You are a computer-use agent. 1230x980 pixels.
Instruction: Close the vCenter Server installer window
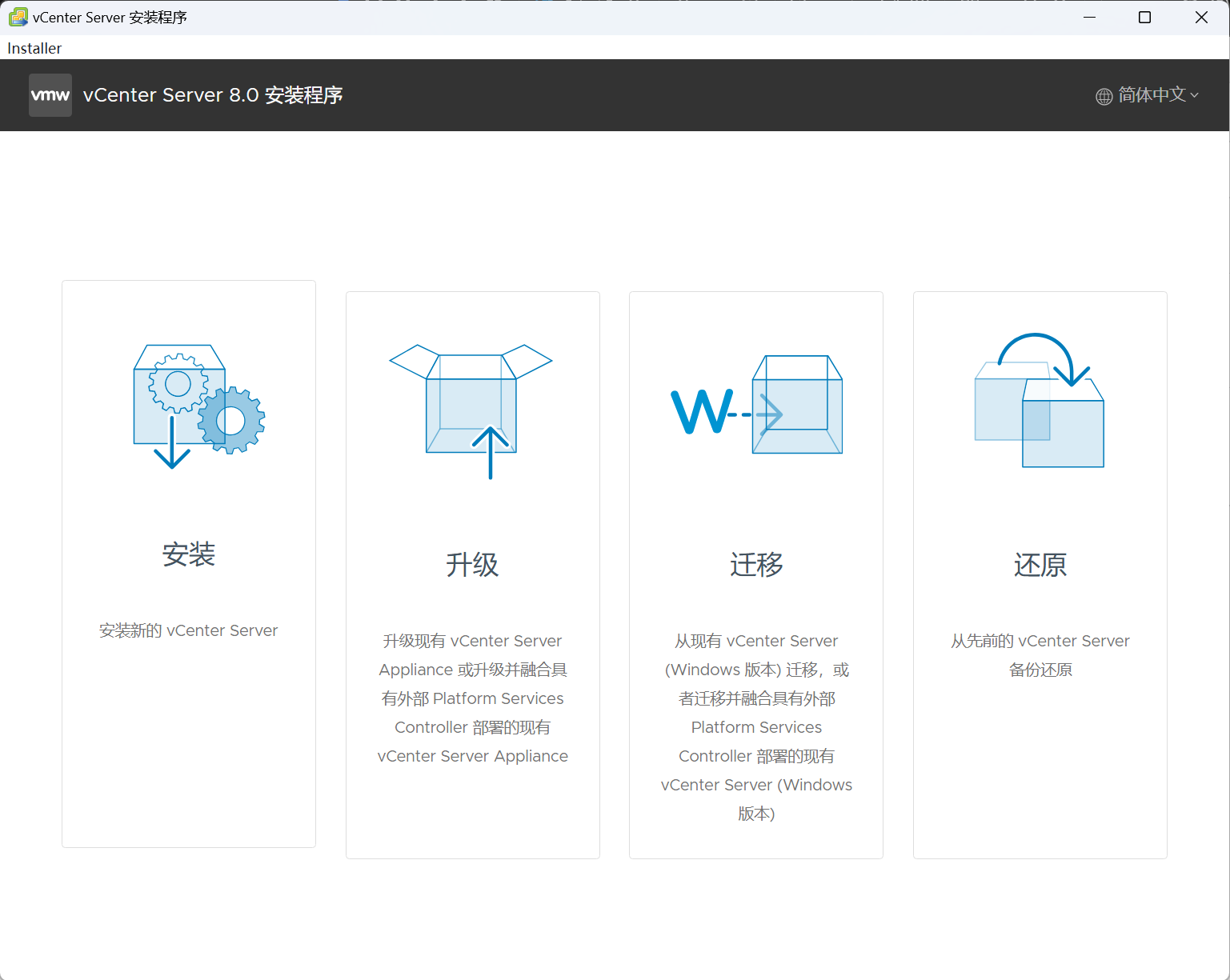[1201, 17]
